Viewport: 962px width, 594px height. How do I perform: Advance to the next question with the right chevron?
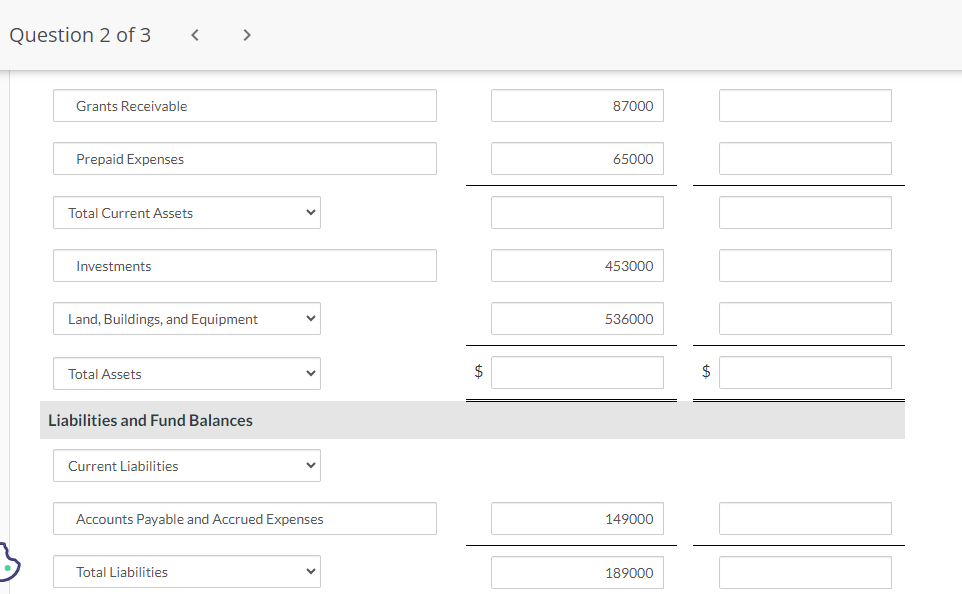tap(246, 34)
